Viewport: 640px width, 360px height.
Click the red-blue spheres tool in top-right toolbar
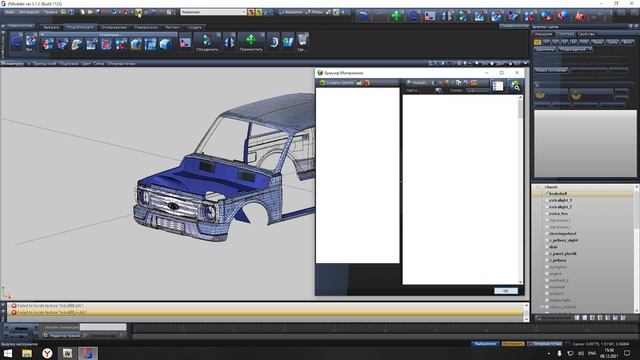[x=563, y=16]
